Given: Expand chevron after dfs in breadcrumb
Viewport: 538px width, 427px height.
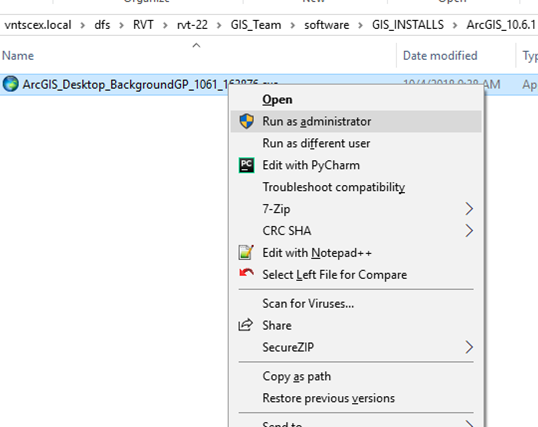Looking at the screenshot, I should (x=121, y=25).
